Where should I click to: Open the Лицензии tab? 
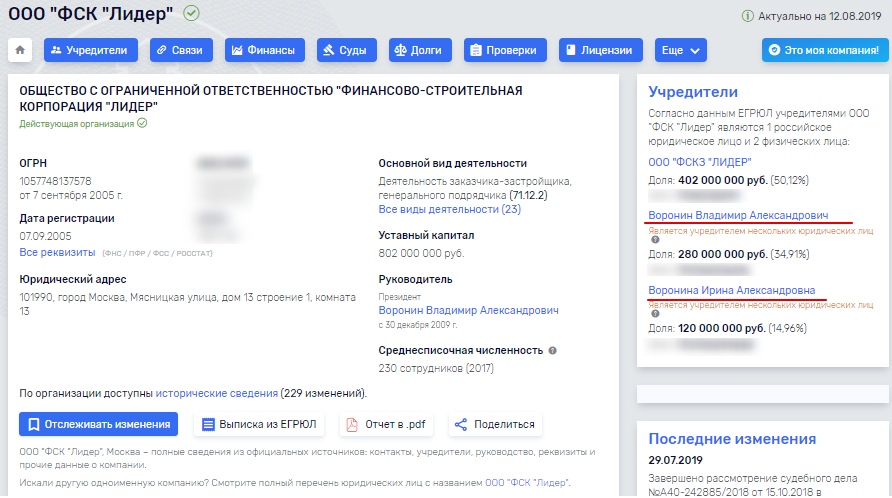click(600, 50)
